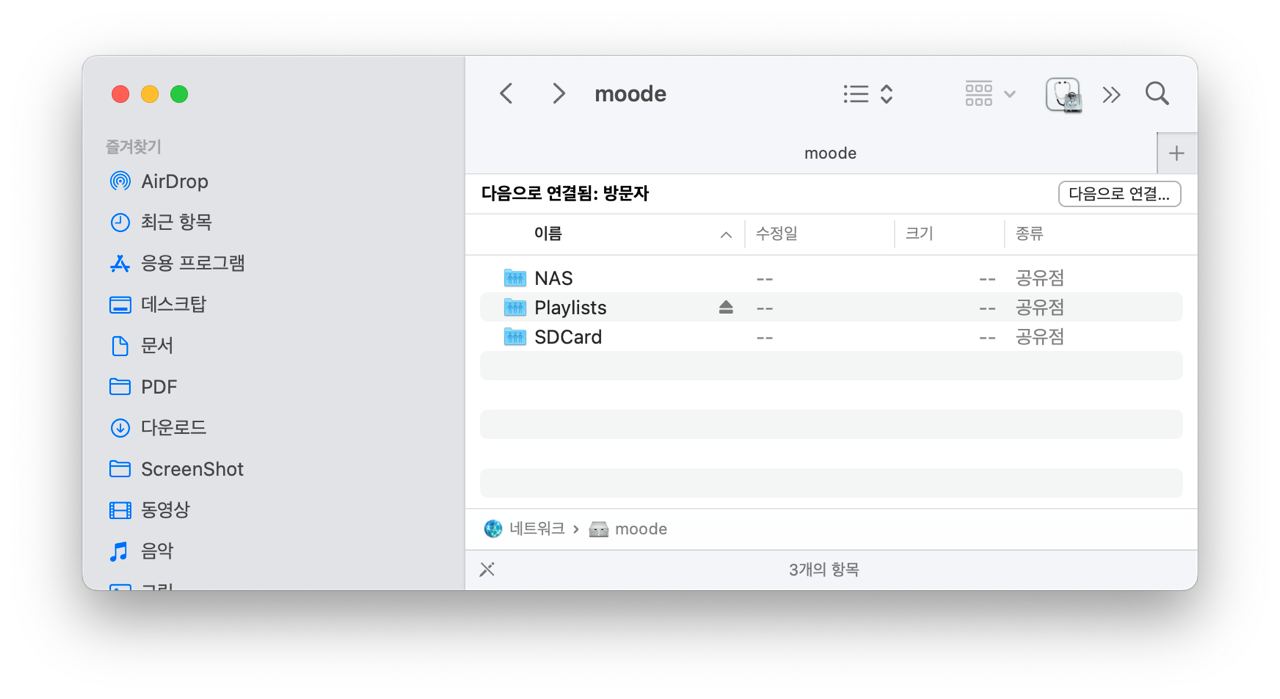
Task: Click the 네트워크 globe icon in path bar
Action: point(491,528)
